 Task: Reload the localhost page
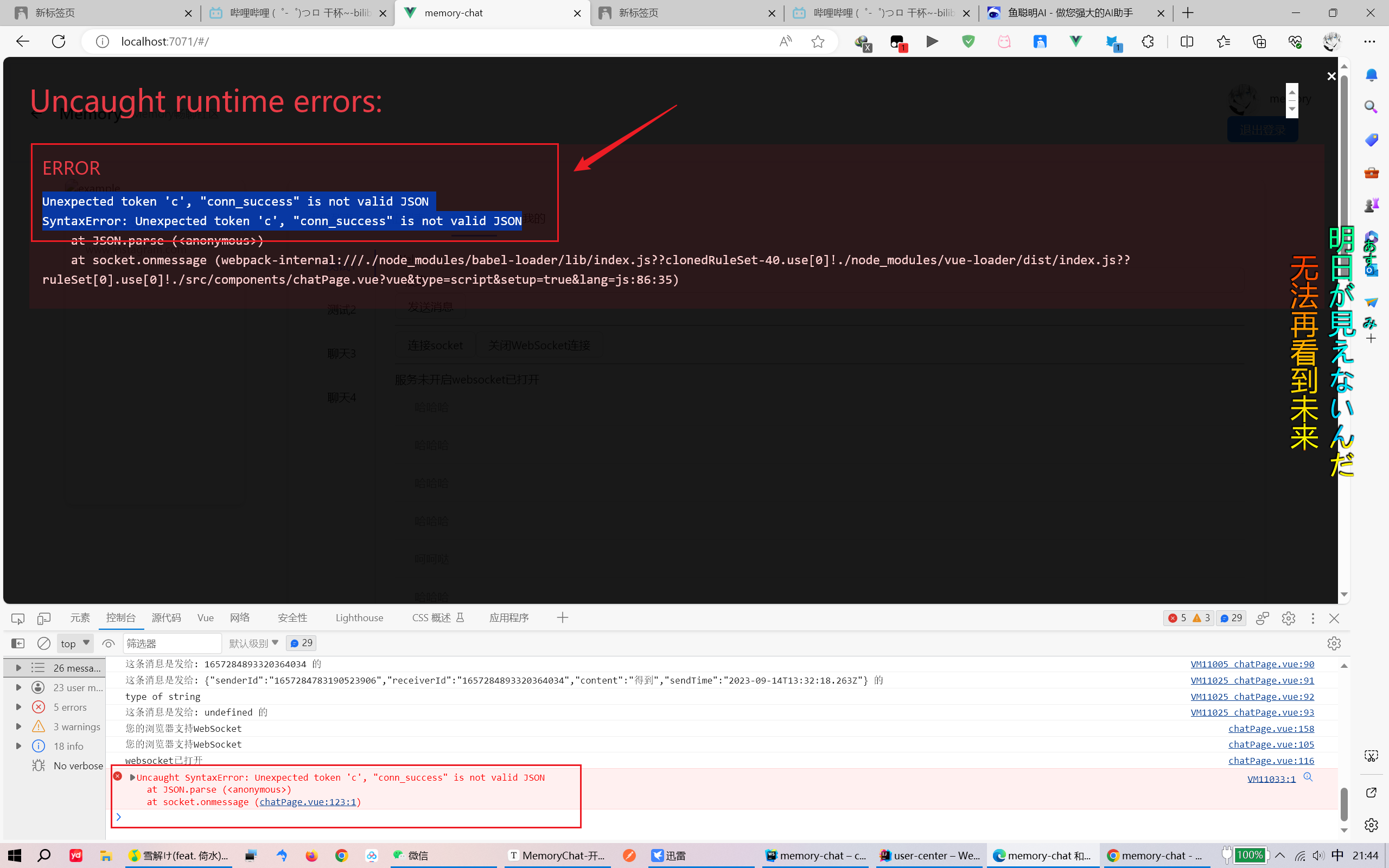pyautogui.click(x=59, y=41)
